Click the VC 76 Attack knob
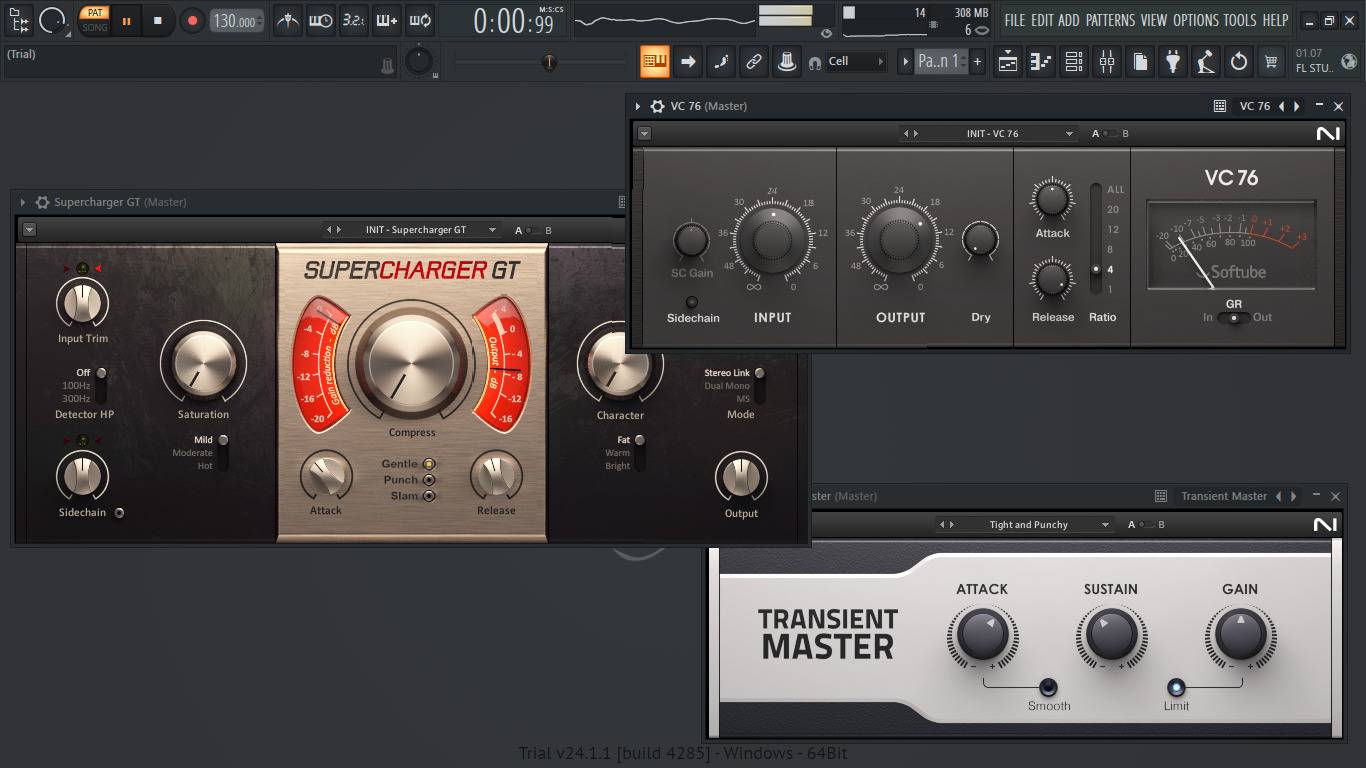The height and width of the screenshot is (768, 1366). 1052,199
